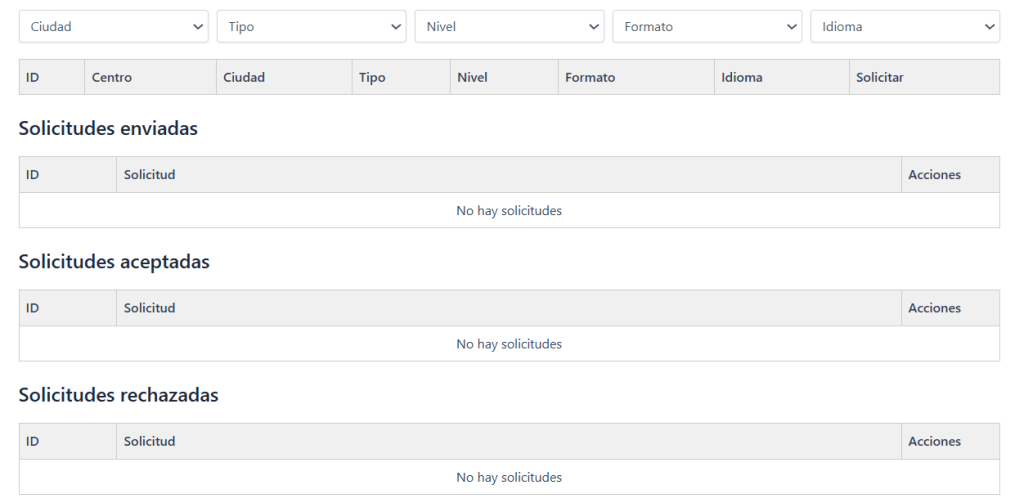Click the Solicitudes enviadas heading
The width and height of the screenshot is (1024, 503).
pyautogui.click(x=108, y=128)
